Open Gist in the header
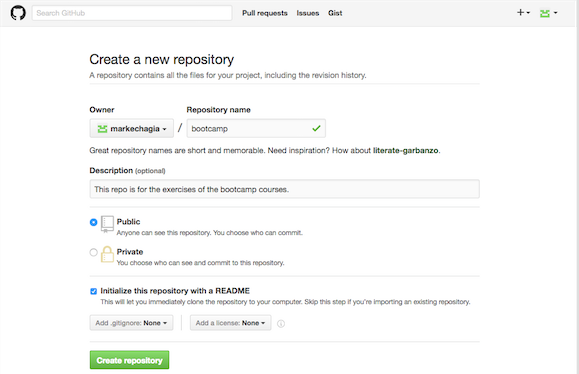Screen dimensions: 579x374 [335, 13]
